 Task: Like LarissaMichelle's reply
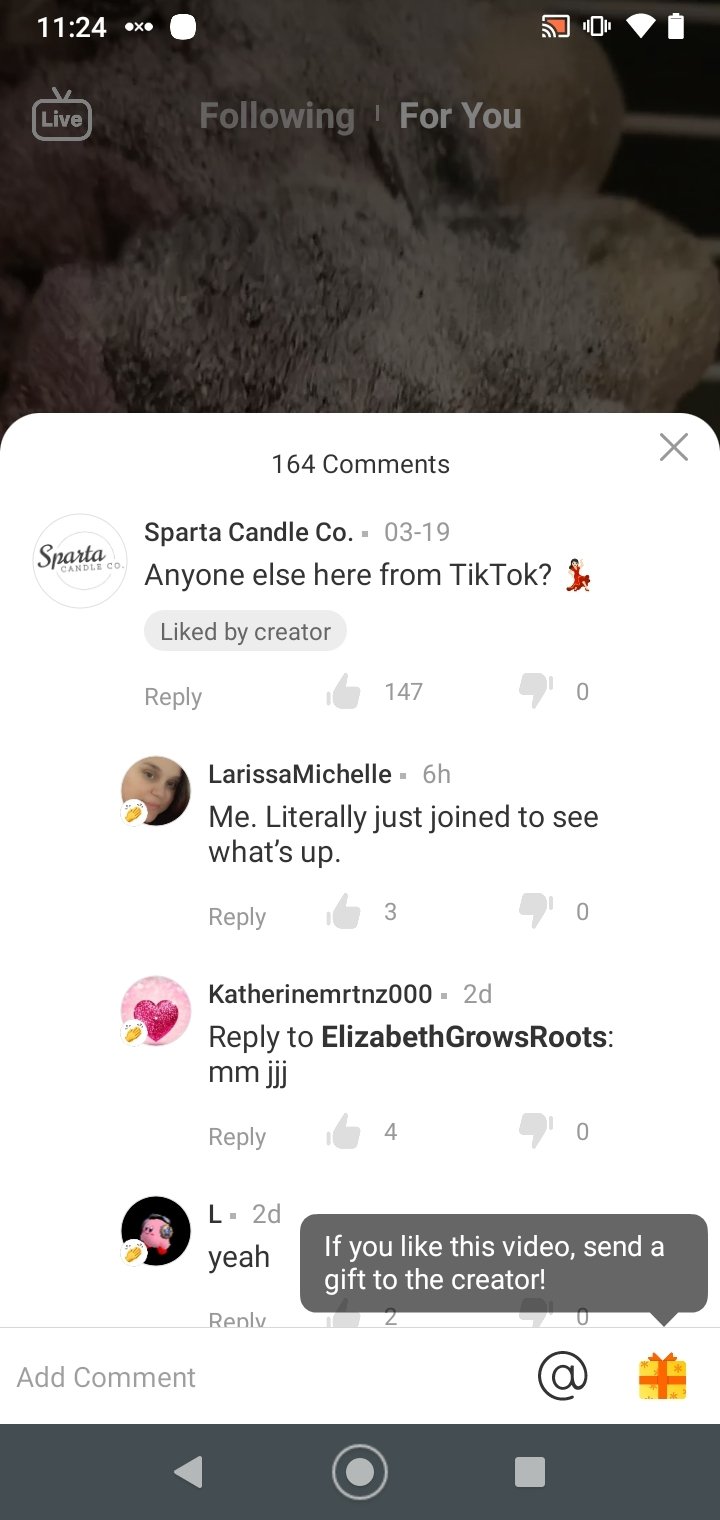(343, 911)
